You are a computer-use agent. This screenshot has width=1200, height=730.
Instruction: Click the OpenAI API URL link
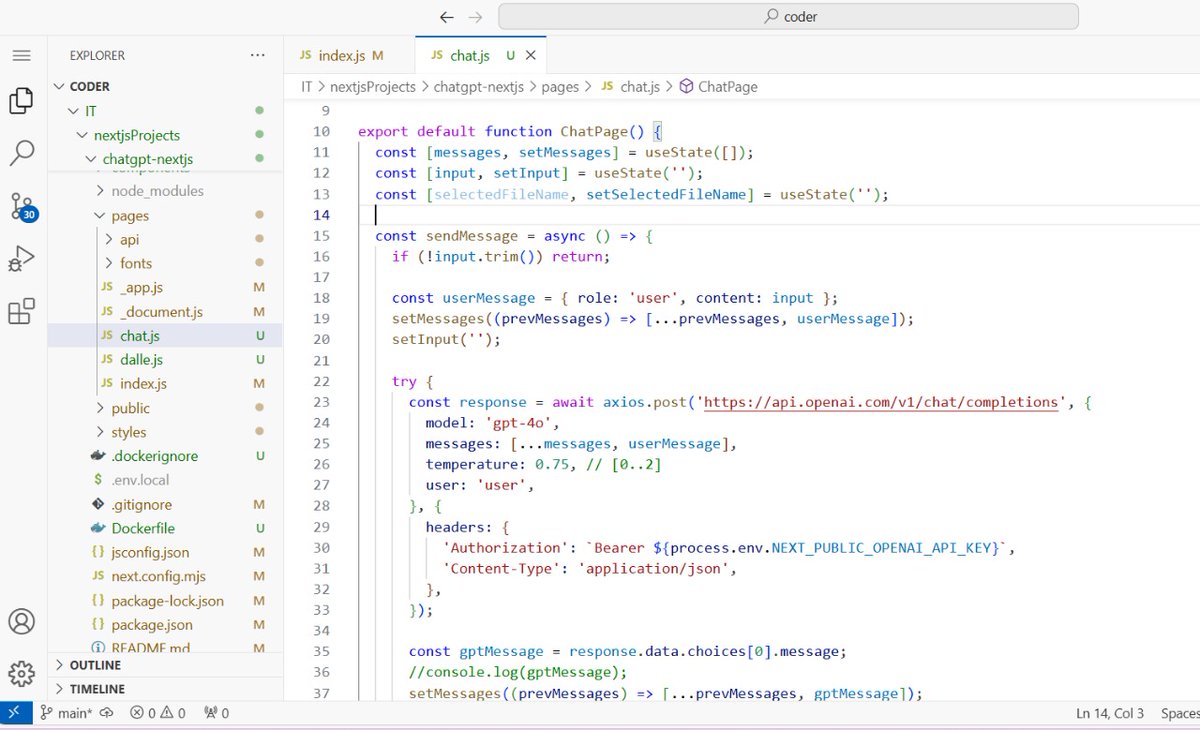click(x=881, y=402)
